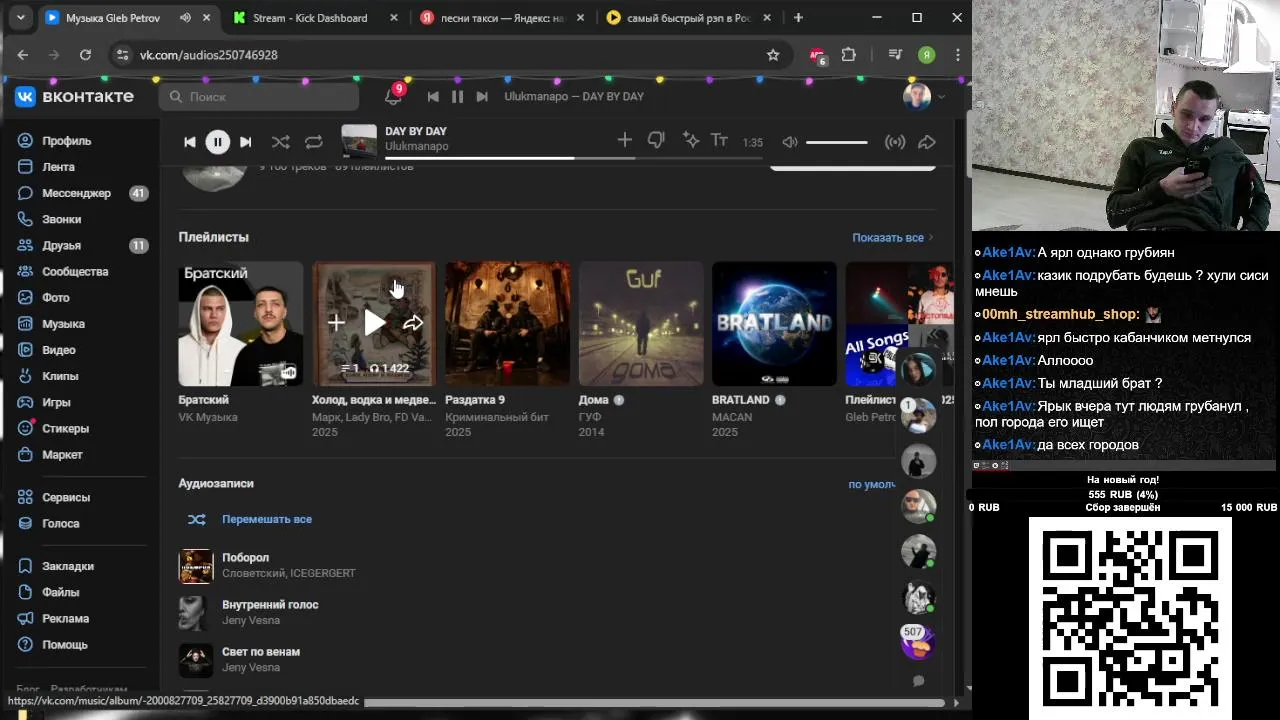Viewport: 1280px width, 720px height.
Task: Click the DAY BY DAY album cover thumbnail
Action: click(359, 141)
